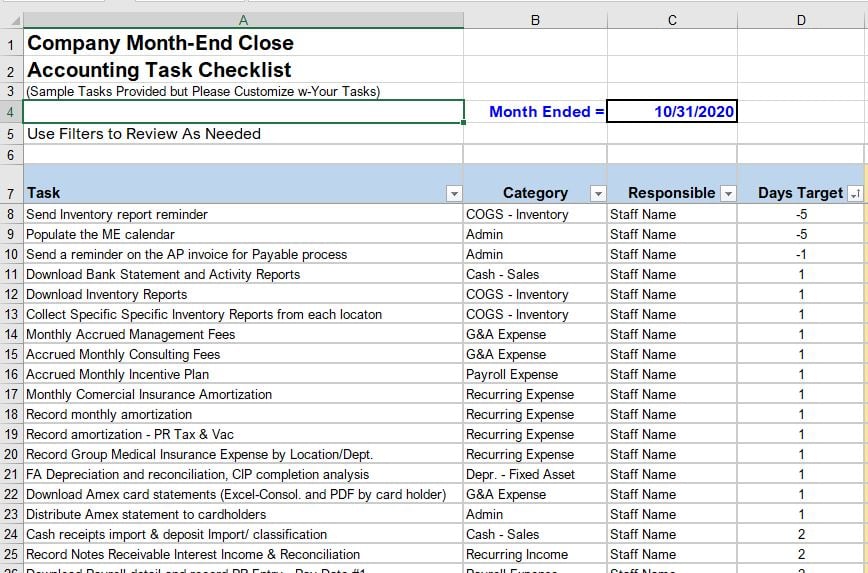Click the 'Sample Tasks Provided' note cell
The height and width of the screenshot is (573, 868).
pos(243,91)
